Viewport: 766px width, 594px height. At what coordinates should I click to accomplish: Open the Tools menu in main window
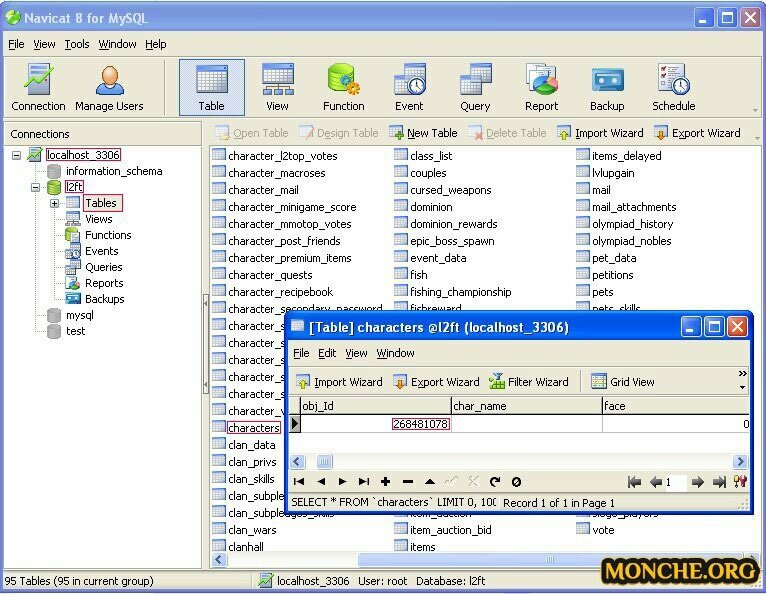pos(77,44)
